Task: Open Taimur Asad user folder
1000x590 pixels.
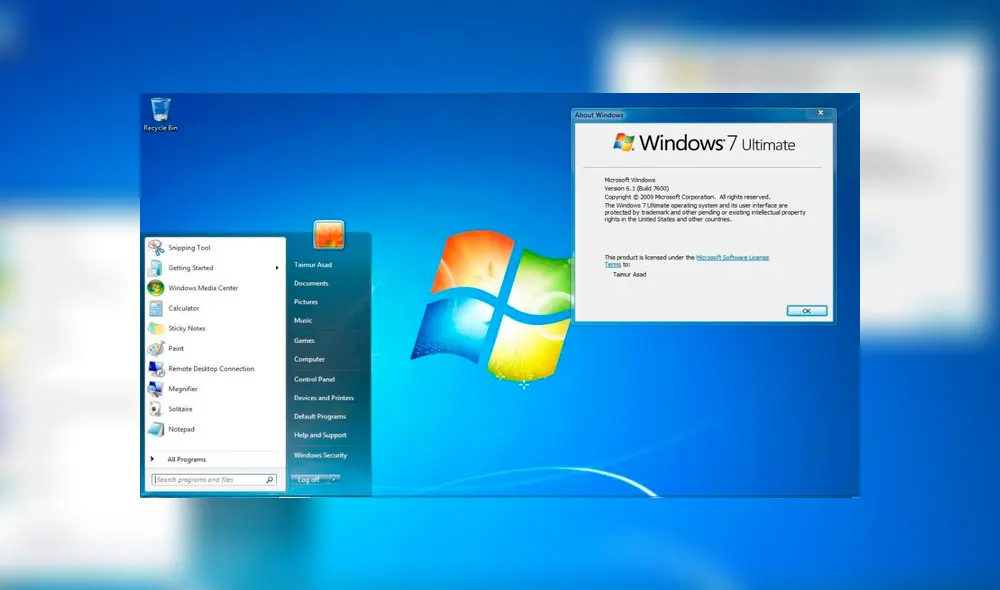Action: pos(312,265)
